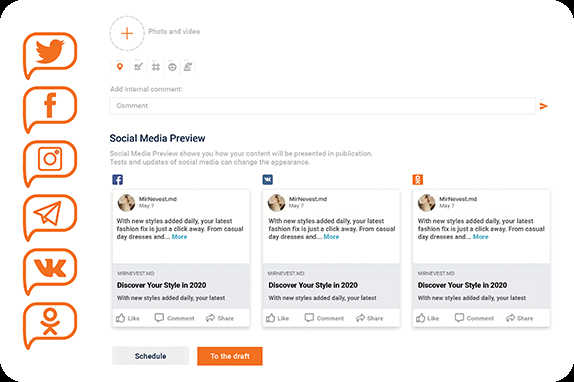The width and height of the screenshot is (574, 382).
Task: Click Share in the Odnoklassniki preview card
Action: click(519, 318)
